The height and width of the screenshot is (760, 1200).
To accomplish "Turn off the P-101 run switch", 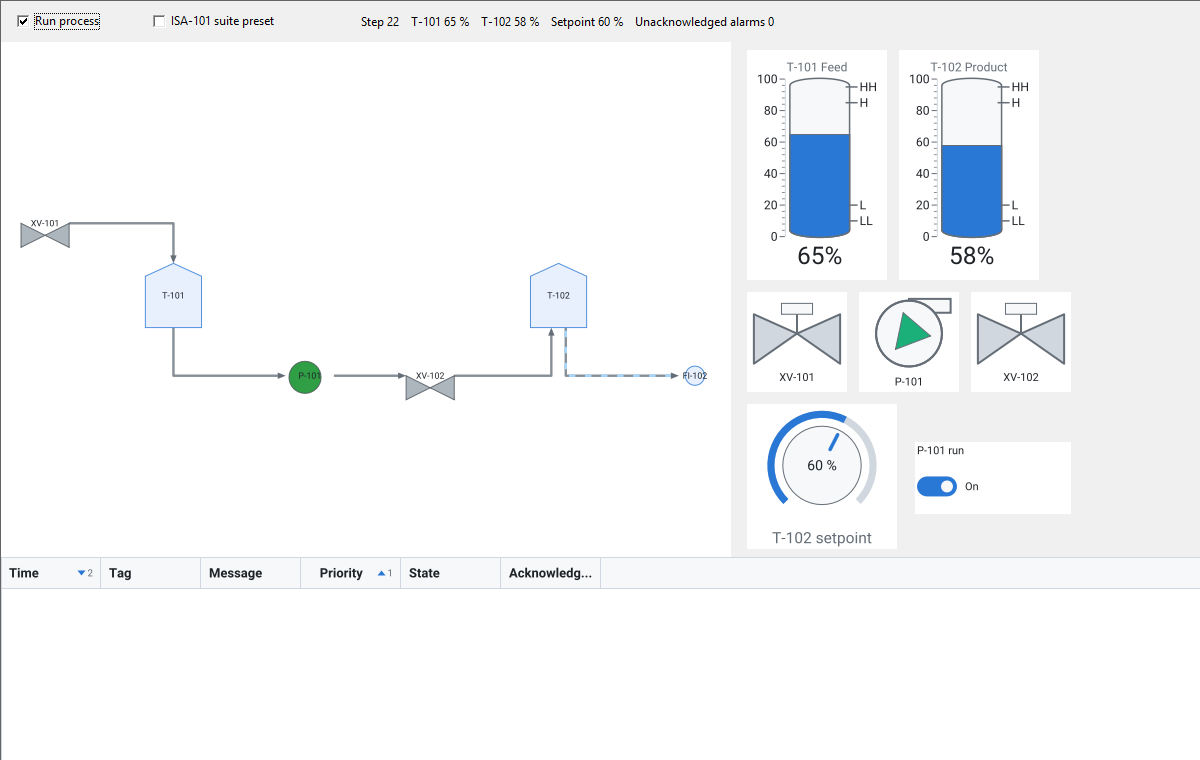I will point(937,486).
